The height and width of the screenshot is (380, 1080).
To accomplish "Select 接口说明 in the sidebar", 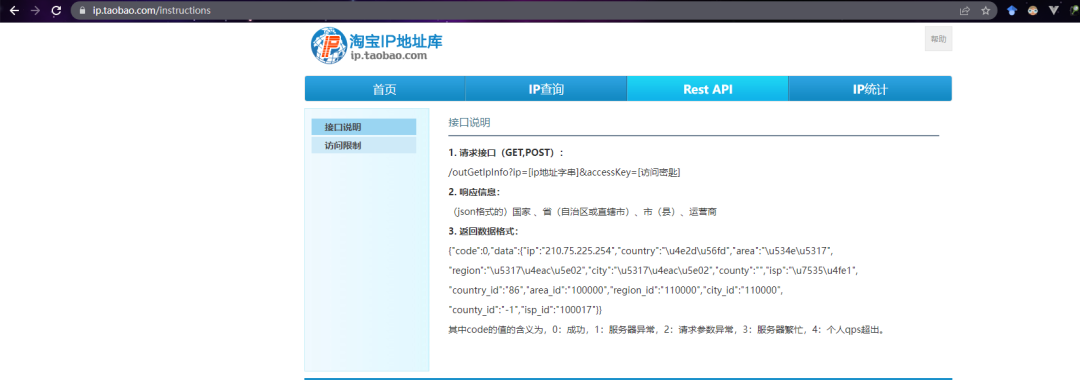I will coord(364,127).
